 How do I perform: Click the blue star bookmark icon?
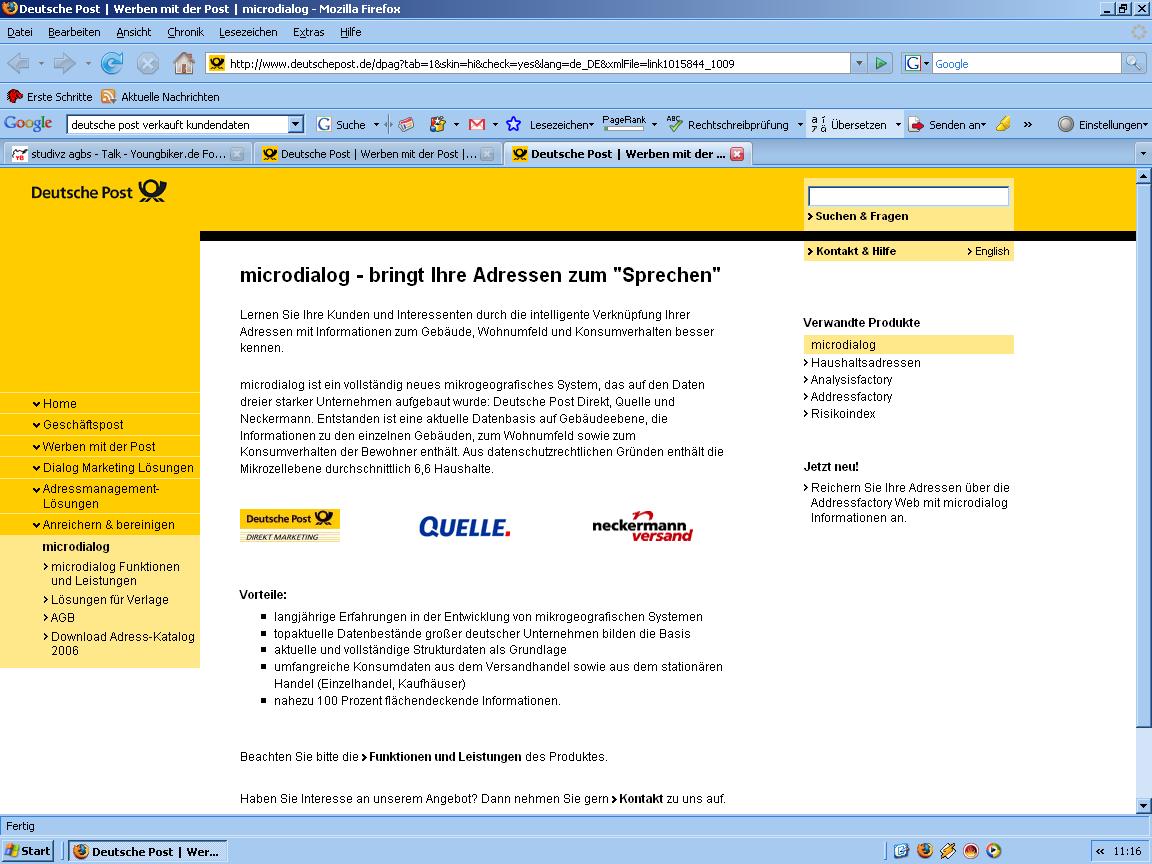513,125
